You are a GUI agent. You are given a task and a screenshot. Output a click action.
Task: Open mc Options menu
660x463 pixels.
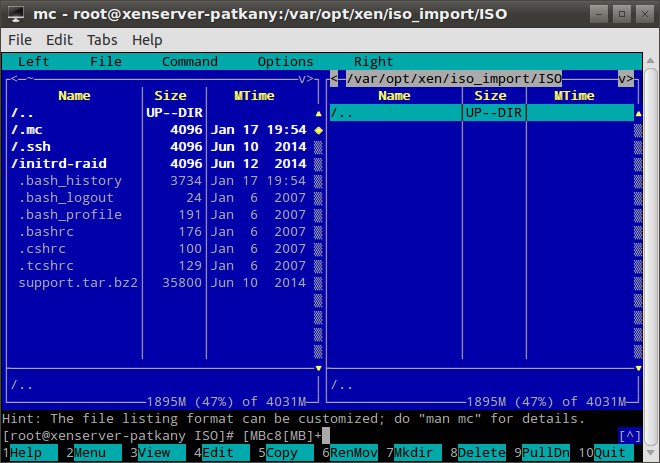click(x=285, y=62)
